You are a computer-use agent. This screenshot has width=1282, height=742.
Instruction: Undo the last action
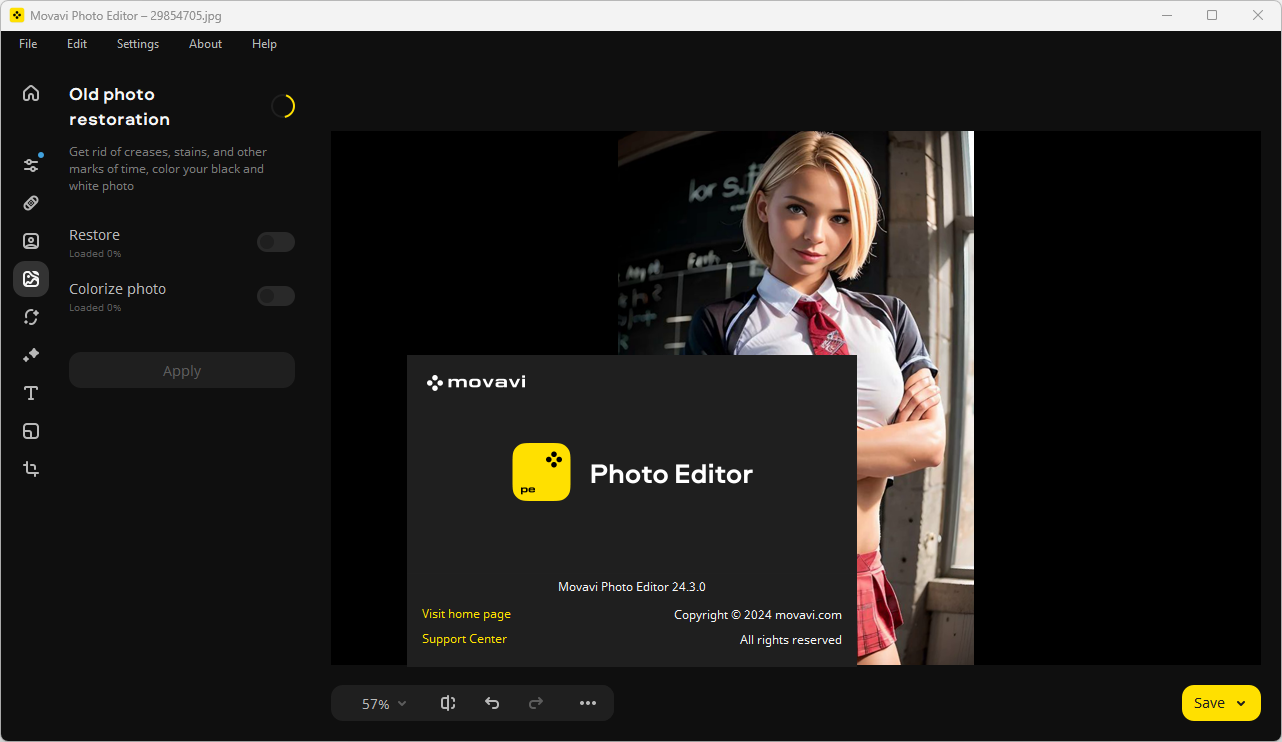coord(492,703)
